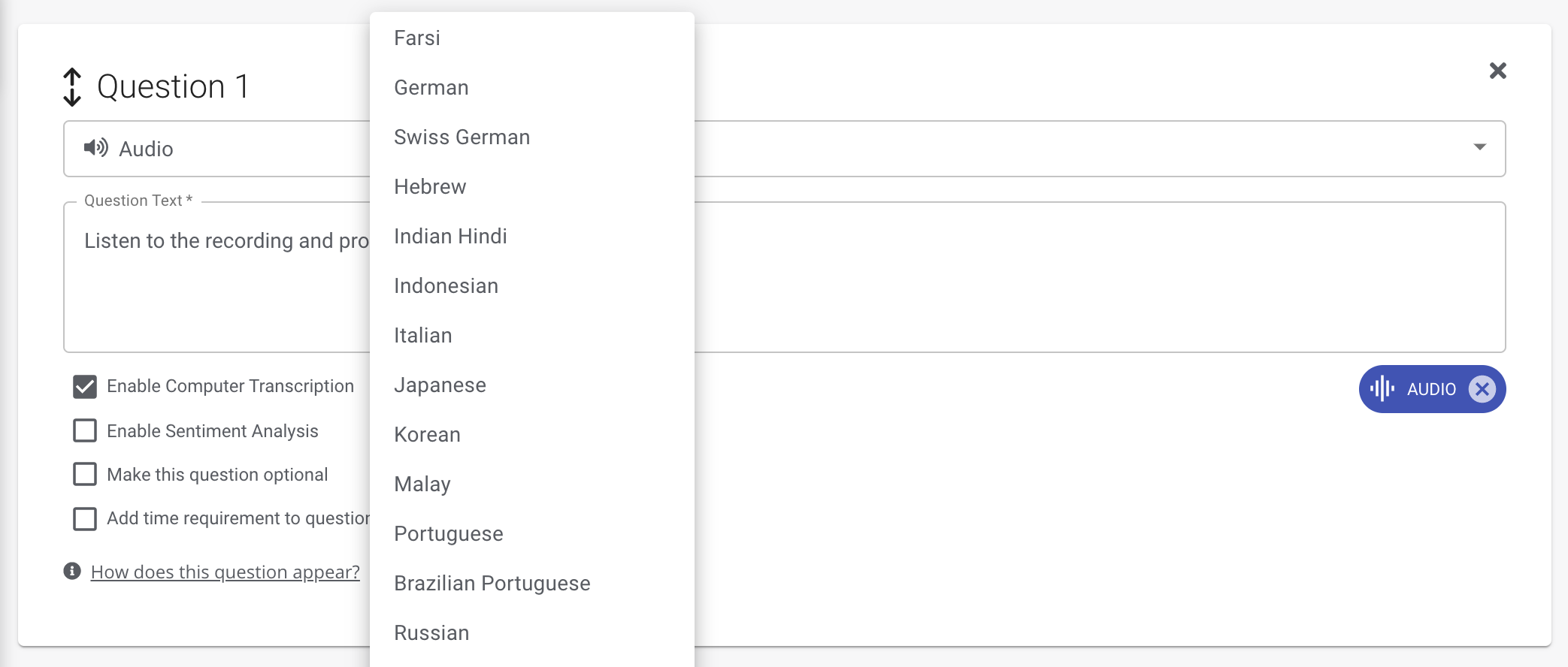This screenshot has height=667, width=1568.
Task: Enable Sentiment Analysis checkbox
Action: (x=85, y=430)
